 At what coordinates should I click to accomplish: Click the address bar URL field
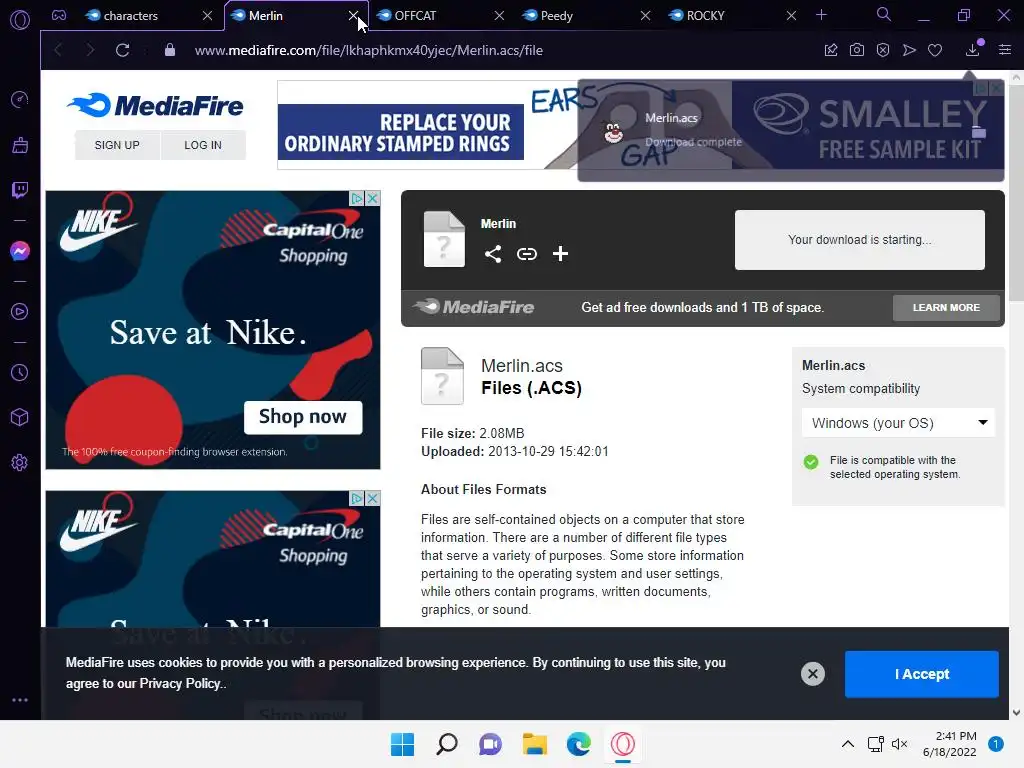pyautogui.click(x=369, y=50)
